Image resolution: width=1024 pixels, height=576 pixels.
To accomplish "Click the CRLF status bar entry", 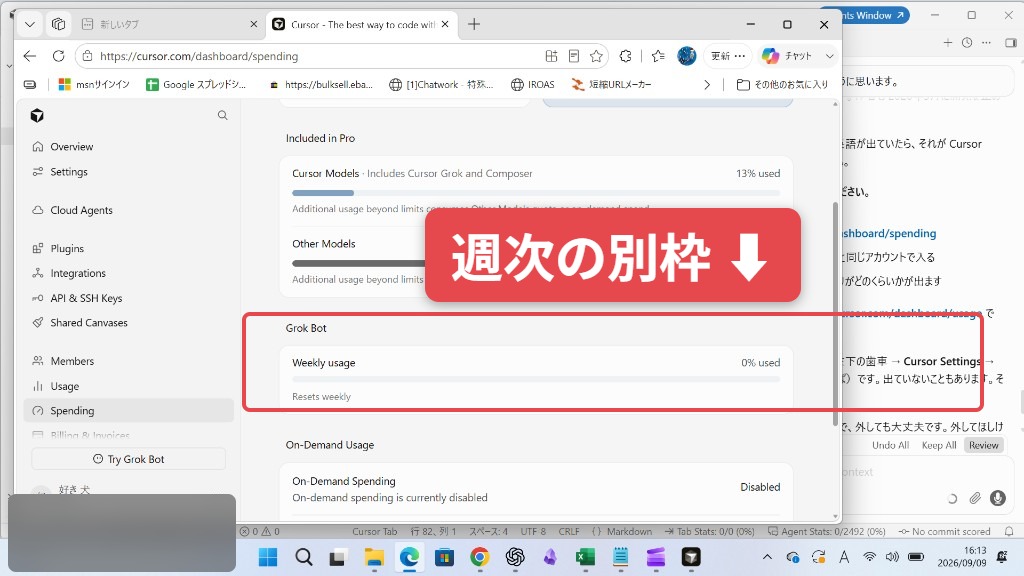I will click(569, 532).
